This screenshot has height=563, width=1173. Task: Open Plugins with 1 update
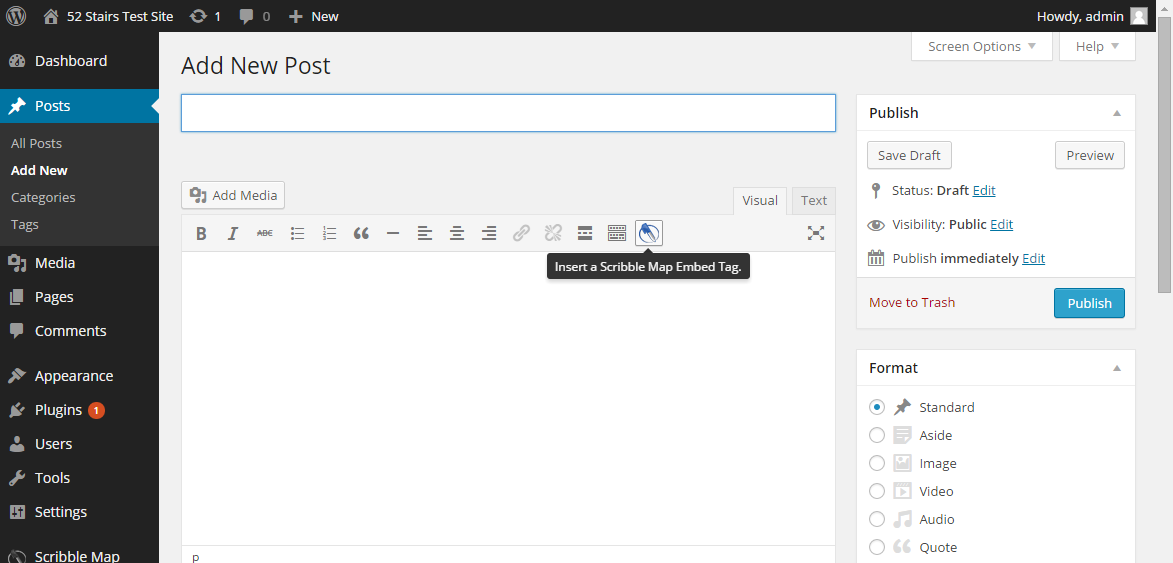click(x=79, y=410)
